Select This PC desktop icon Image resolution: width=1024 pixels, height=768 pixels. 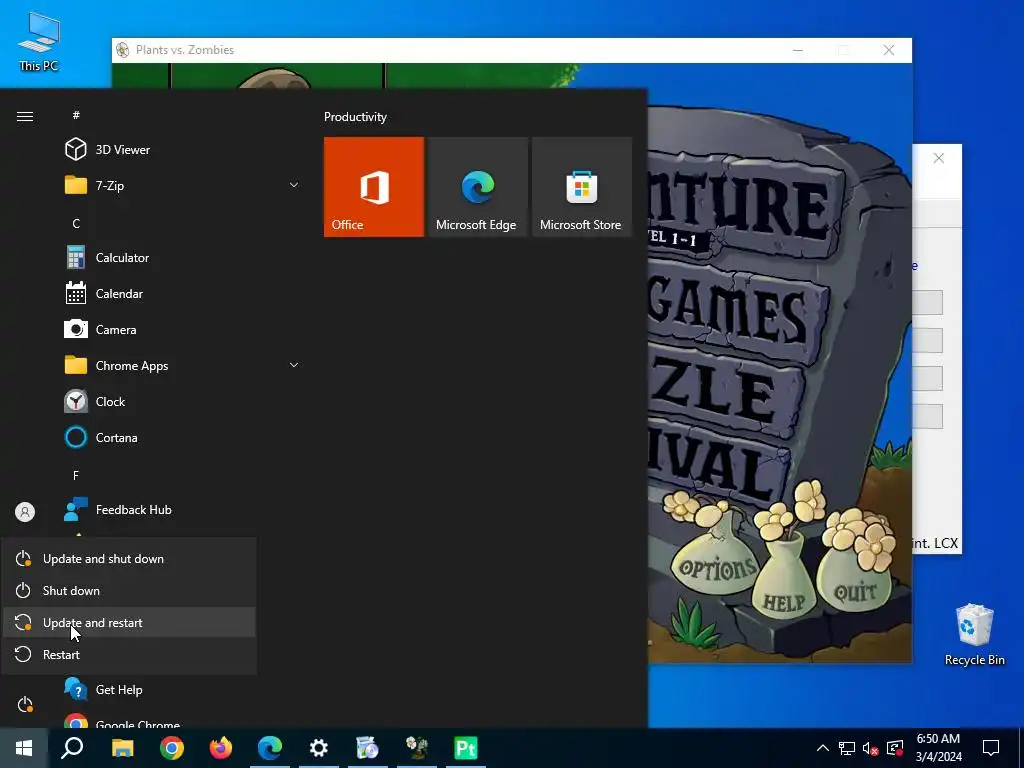point(39,42)
